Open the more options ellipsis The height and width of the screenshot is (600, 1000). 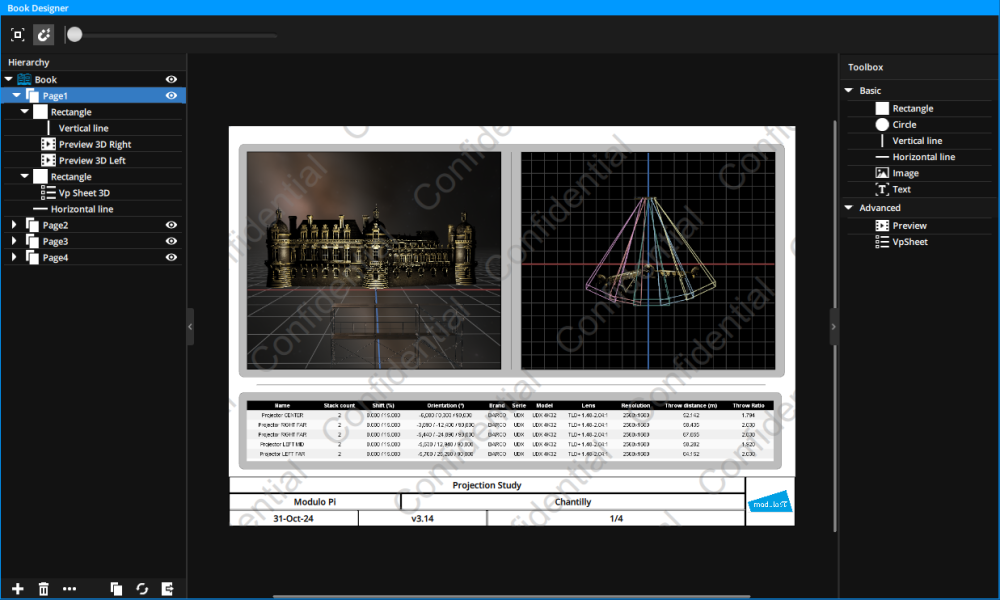[70, 589]
